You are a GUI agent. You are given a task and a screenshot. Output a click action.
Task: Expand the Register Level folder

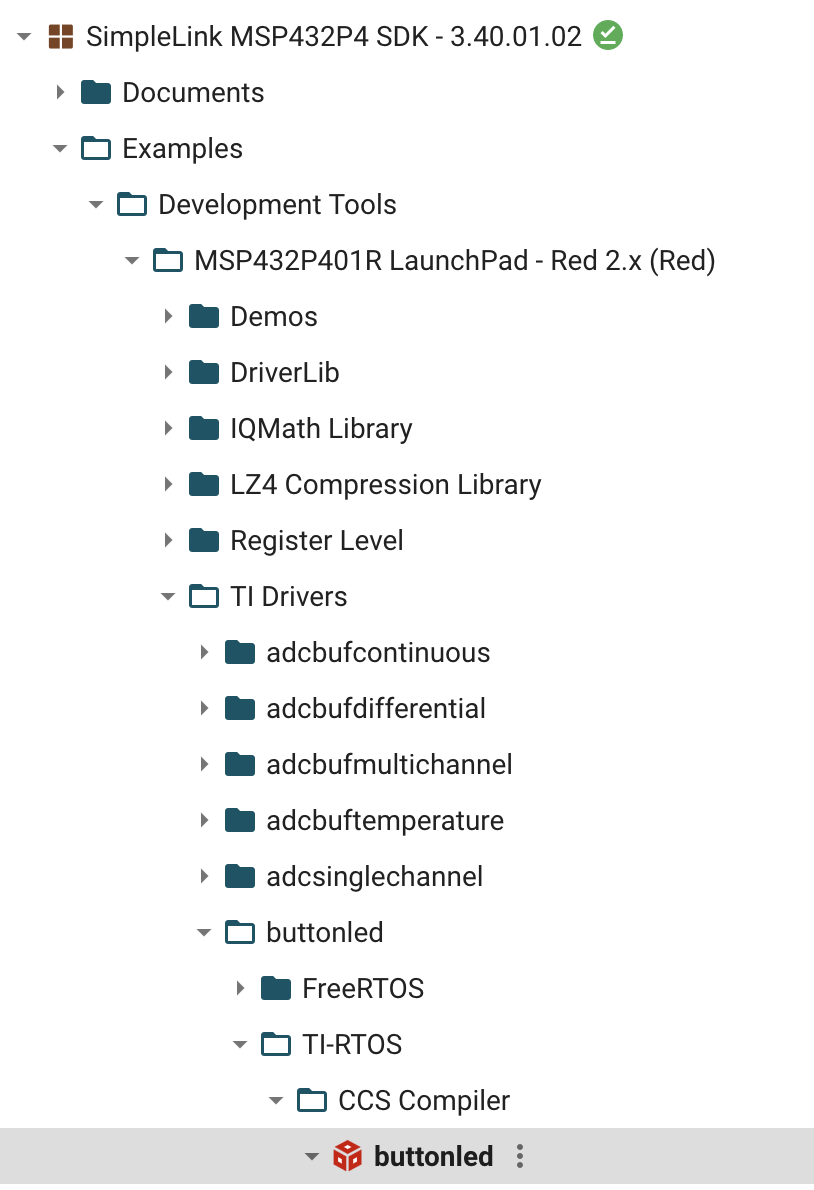(168, 539)
